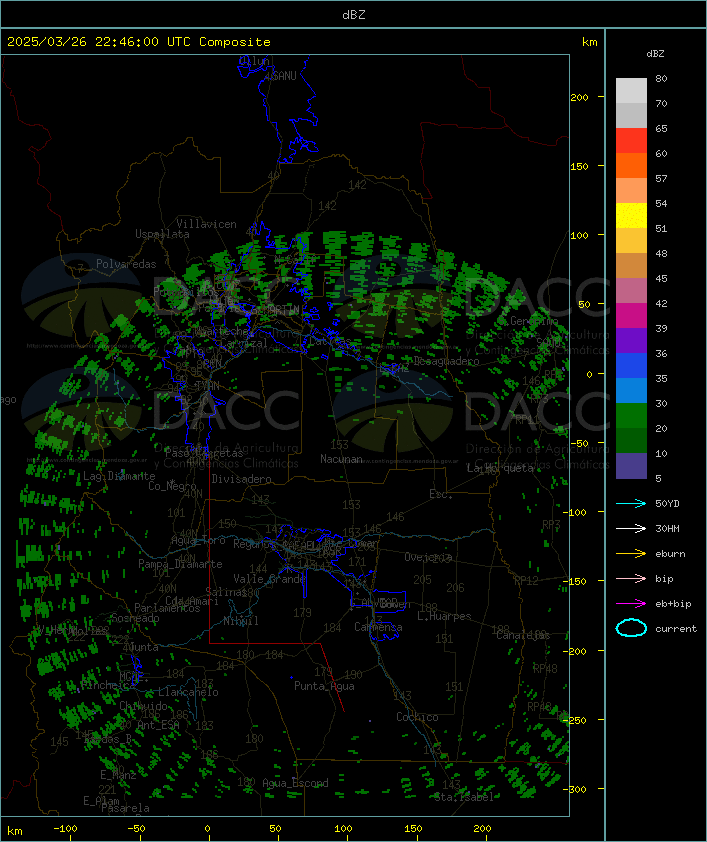Screen dimensions: 707x842
Task: Click the 'dBZ' heading above the color scale
Action: (x=655, y=54)
